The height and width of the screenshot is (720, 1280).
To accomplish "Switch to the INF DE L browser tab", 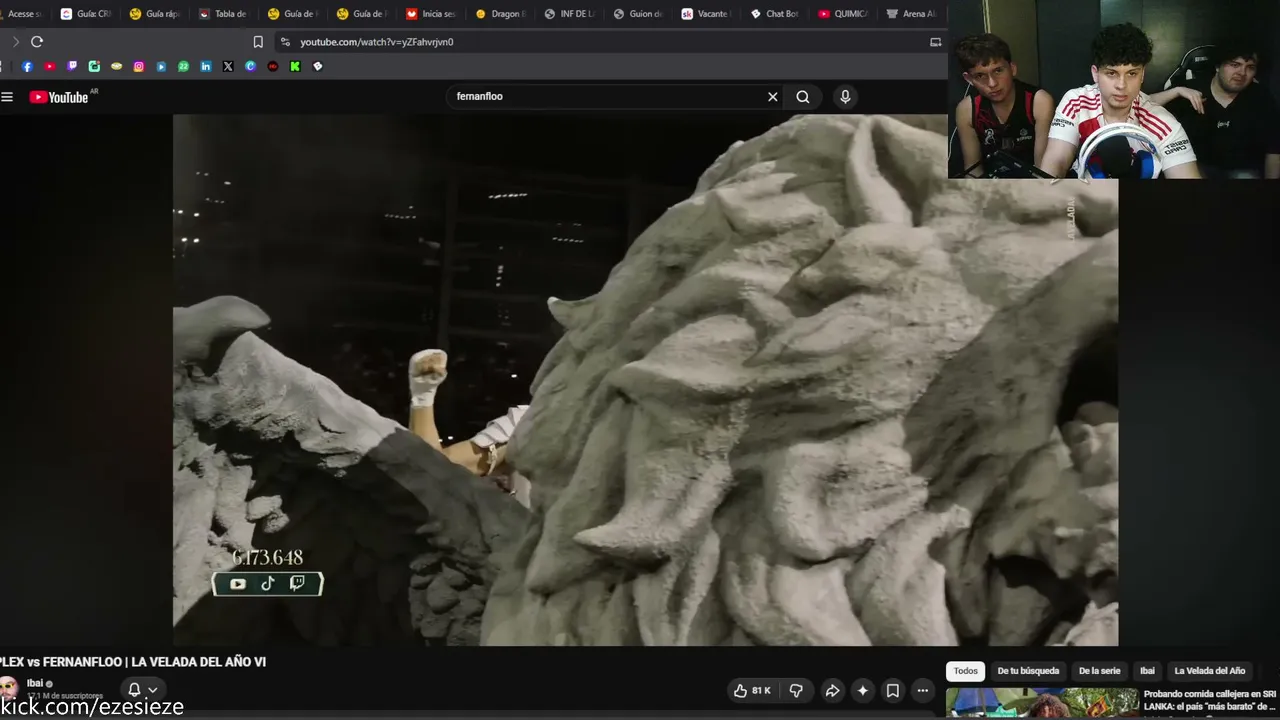I will point(568,14).
